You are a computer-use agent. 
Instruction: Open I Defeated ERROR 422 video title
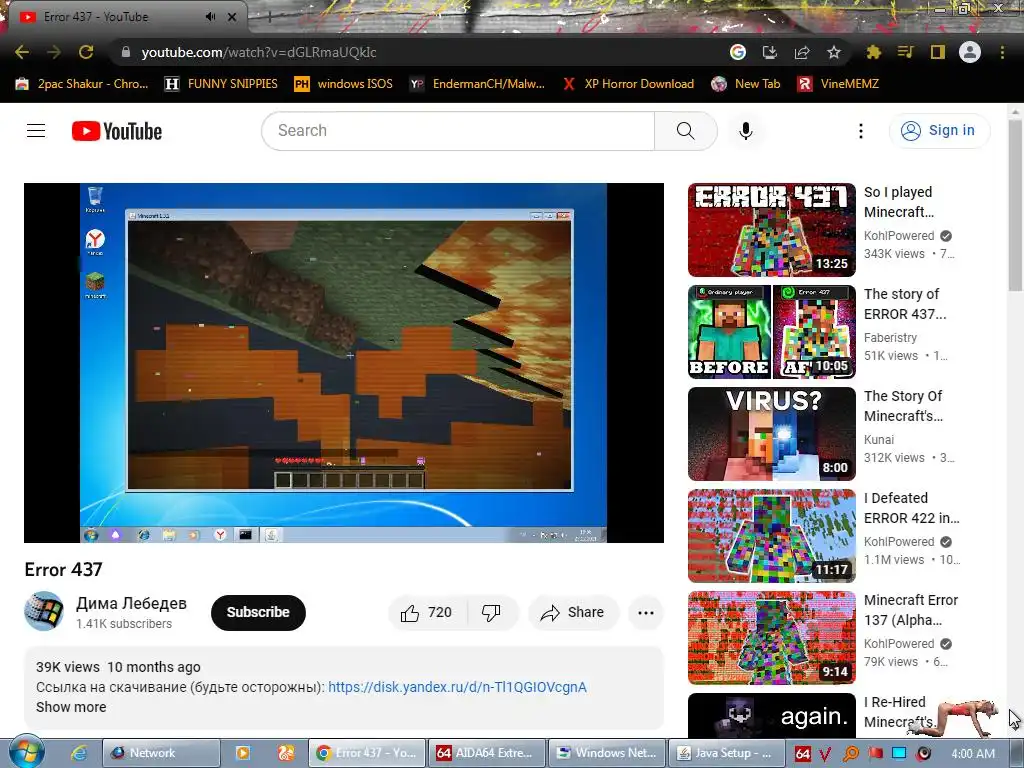point(912,508)
